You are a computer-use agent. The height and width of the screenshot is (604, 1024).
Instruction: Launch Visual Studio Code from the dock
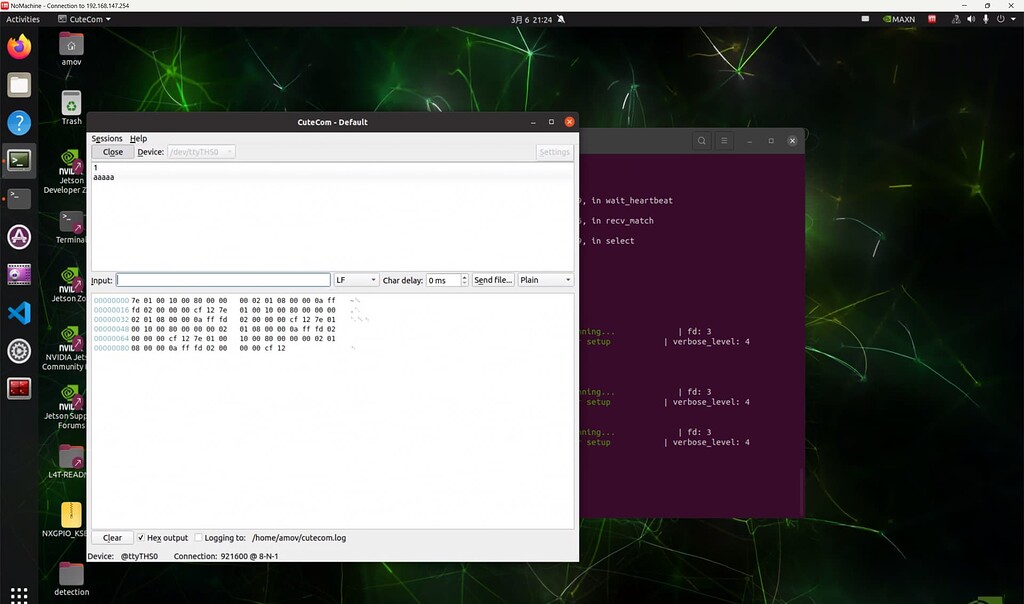coord(19,313)
